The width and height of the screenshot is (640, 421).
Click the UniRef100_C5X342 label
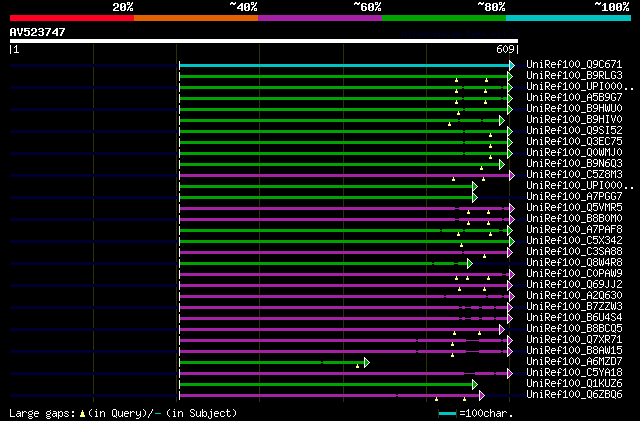point(574,241)
